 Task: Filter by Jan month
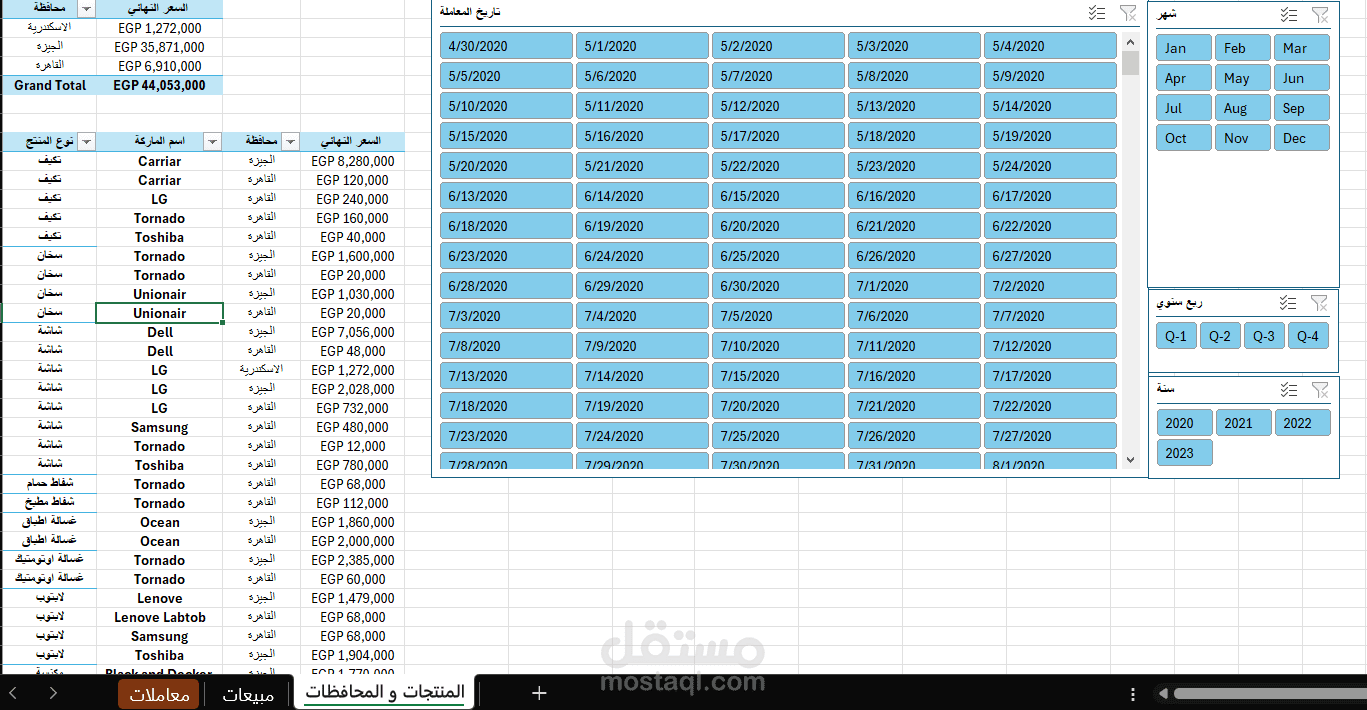pos(1184,48)
